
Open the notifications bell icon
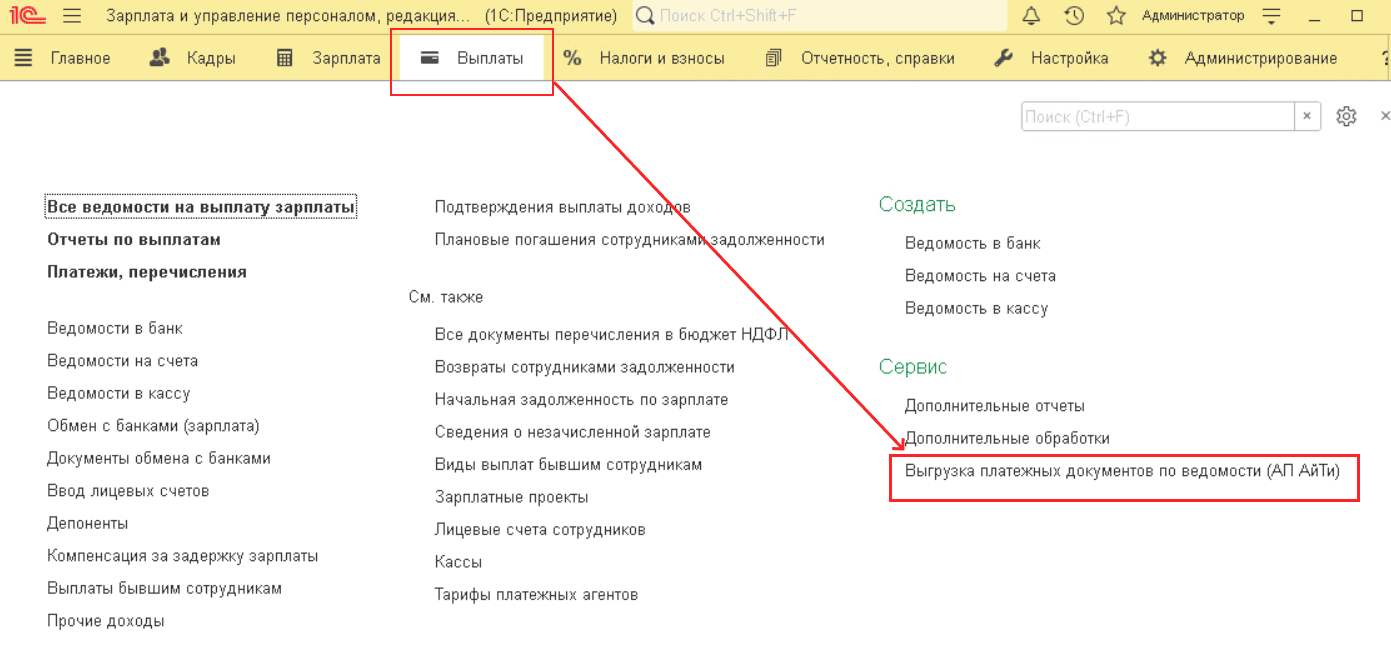[1031, 16]
